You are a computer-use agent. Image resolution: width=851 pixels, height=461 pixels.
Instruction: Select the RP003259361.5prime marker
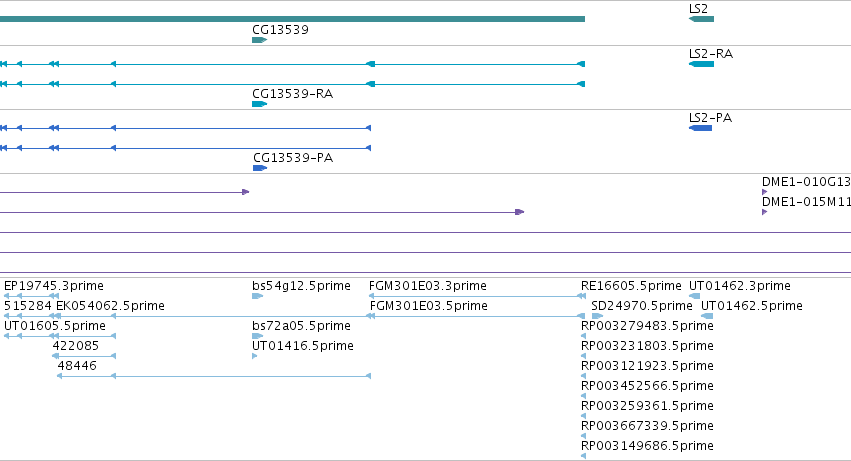pyautogui.click(x=583, y=416)
